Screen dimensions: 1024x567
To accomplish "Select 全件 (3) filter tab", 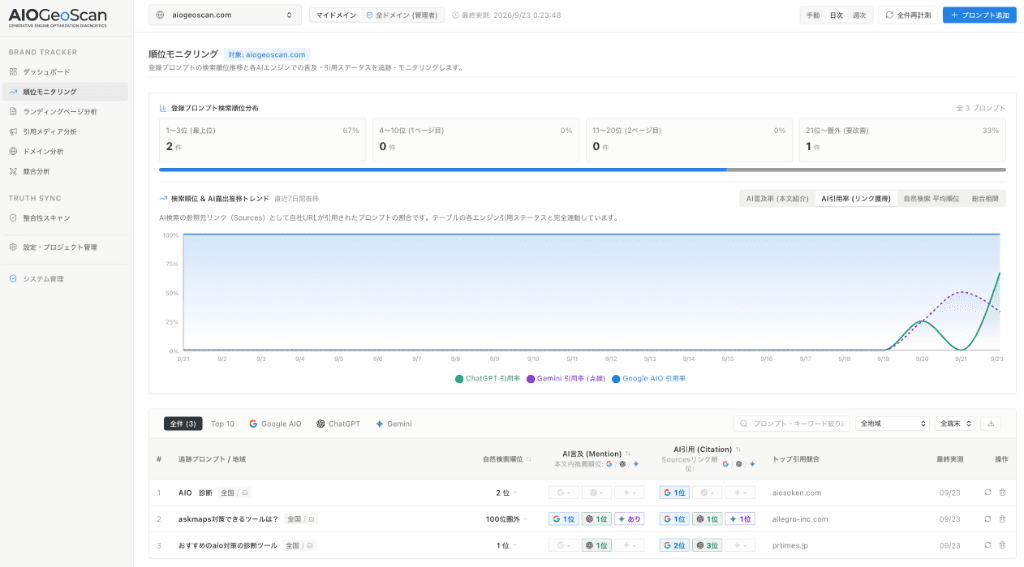I will (x=183, y=424).
